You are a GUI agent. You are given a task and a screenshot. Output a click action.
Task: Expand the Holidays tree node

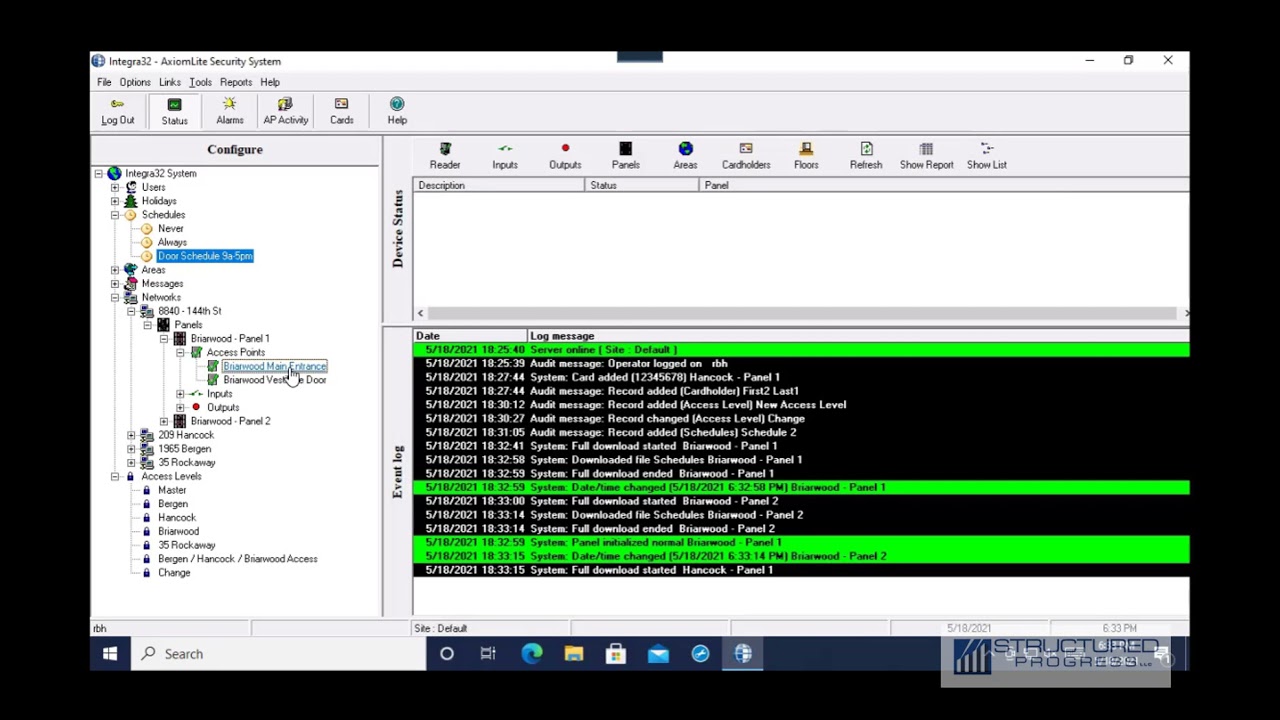pyautogui.click(x=115, y=201)
